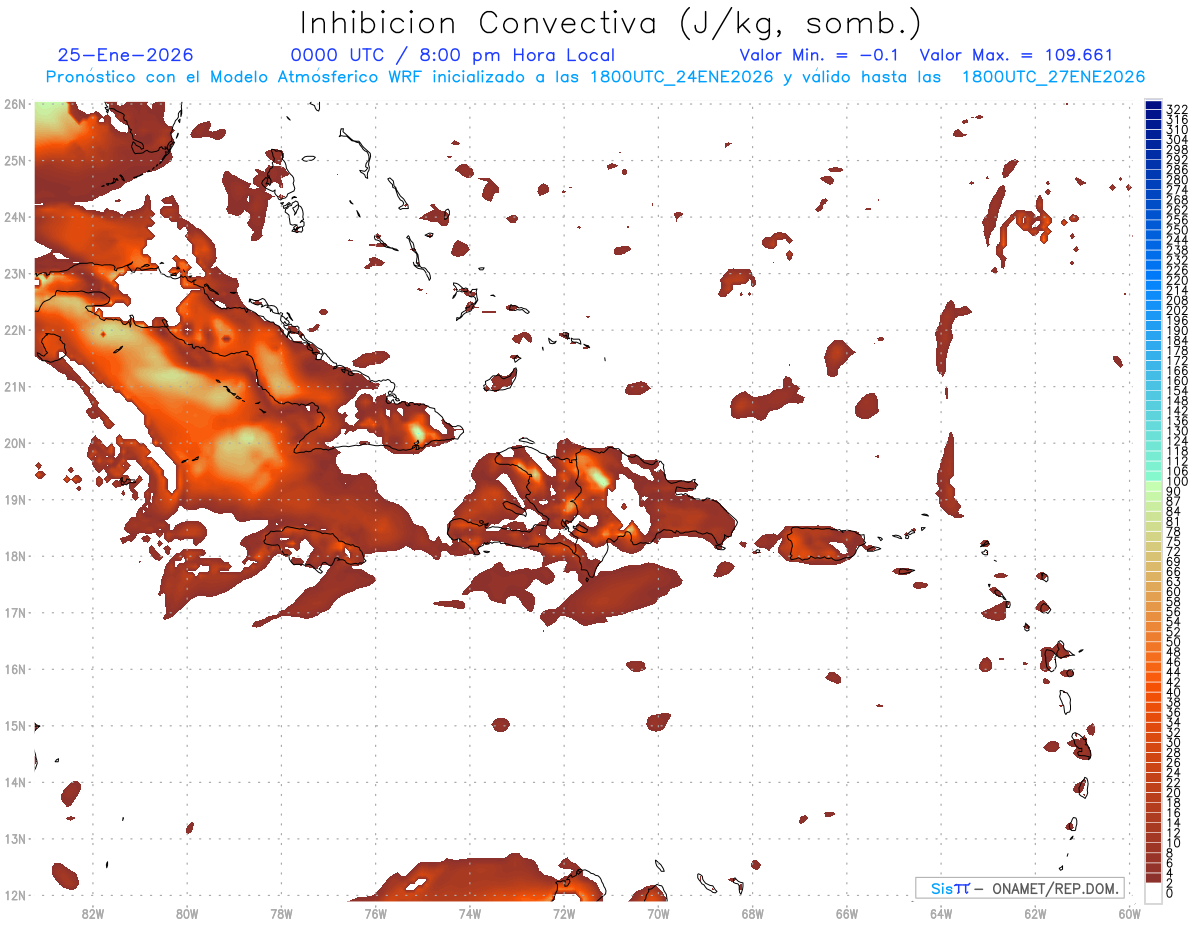The width and height of the screenshot is (1200, 927).
Task: Click the darkest navy swatch atop the colorbar
Action: tap(1154, 106)
